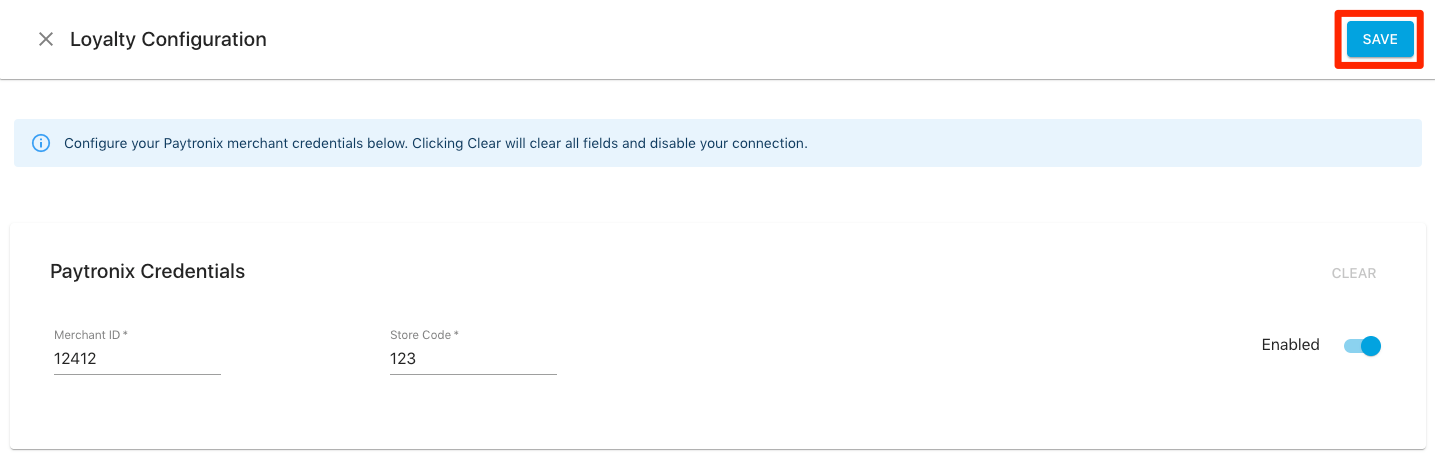Save the loyalty configuration

(x=1379, y=40)
